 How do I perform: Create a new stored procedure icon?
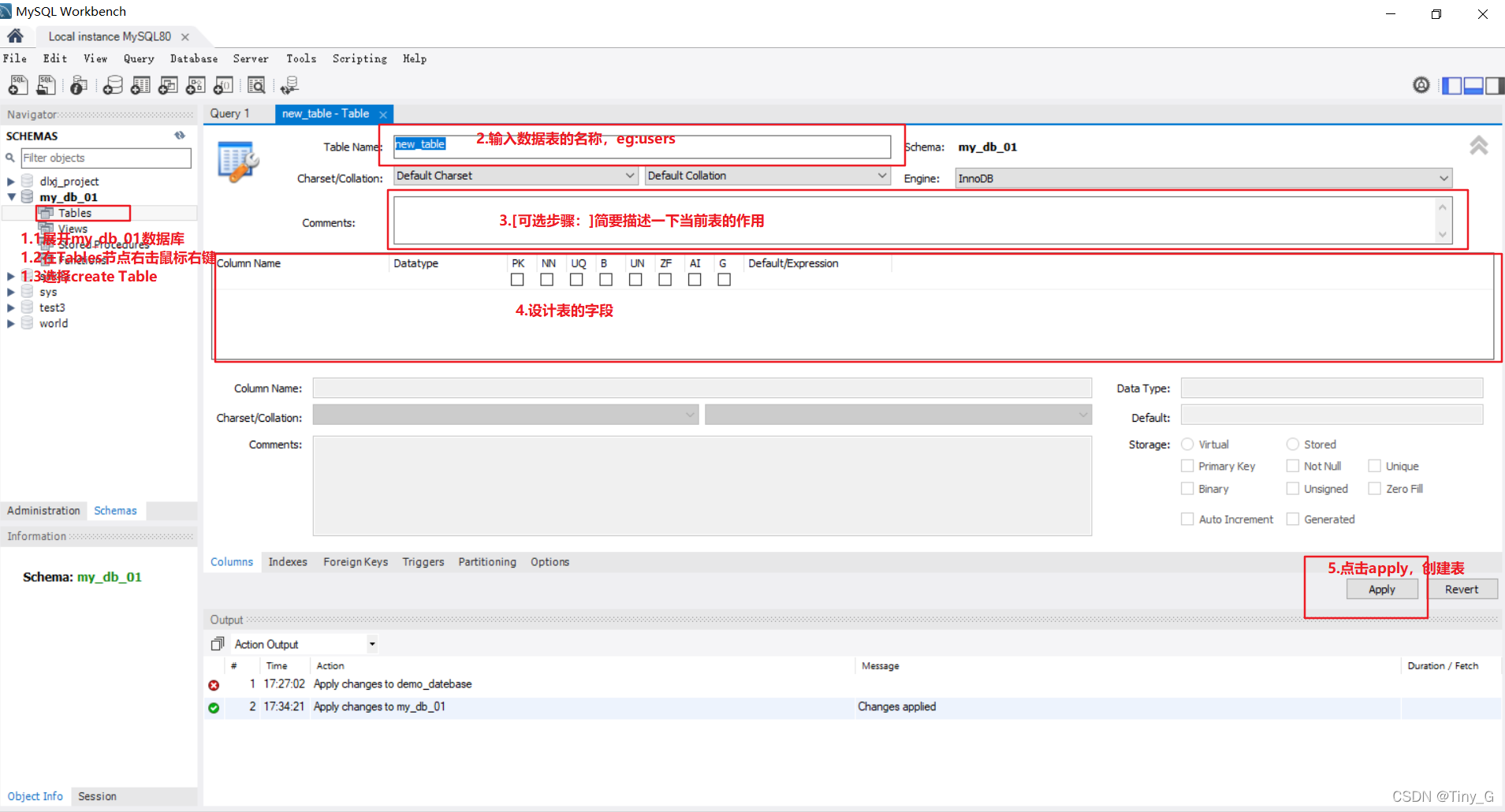[196, 85]
